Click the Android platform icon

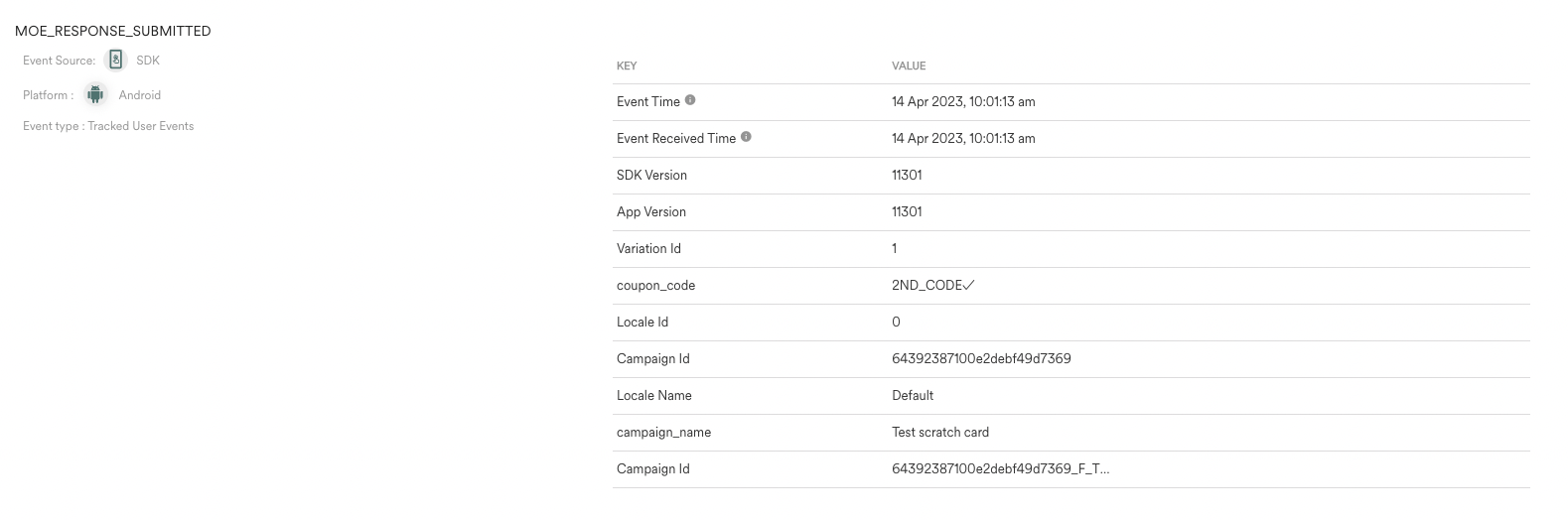pos(95,95)
